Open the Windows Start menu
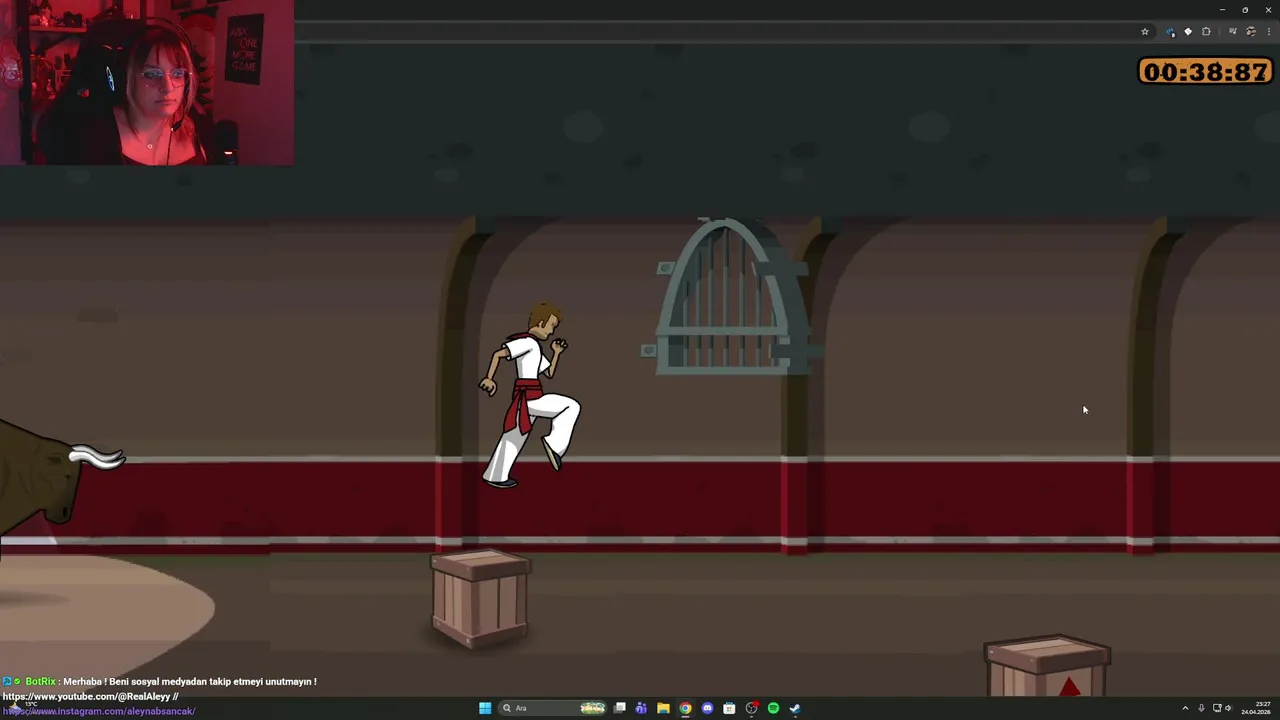This screenshot has width=1280, height=720. point(485,708)
